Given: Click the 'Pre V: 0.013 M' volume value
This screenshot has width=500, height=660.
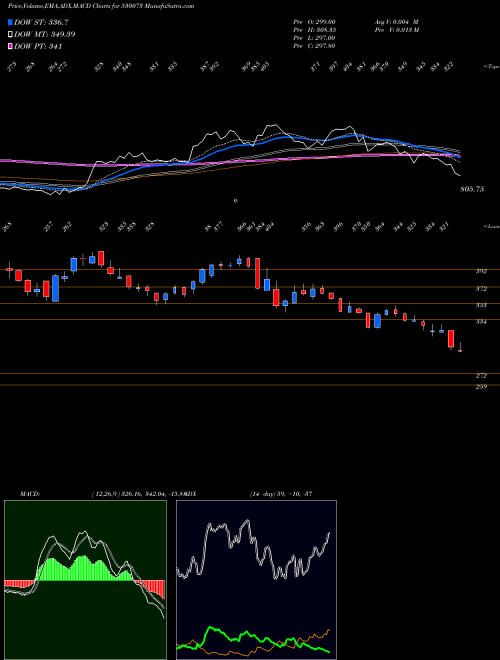Looking at the screenshot, I should (x=396, y=30).
